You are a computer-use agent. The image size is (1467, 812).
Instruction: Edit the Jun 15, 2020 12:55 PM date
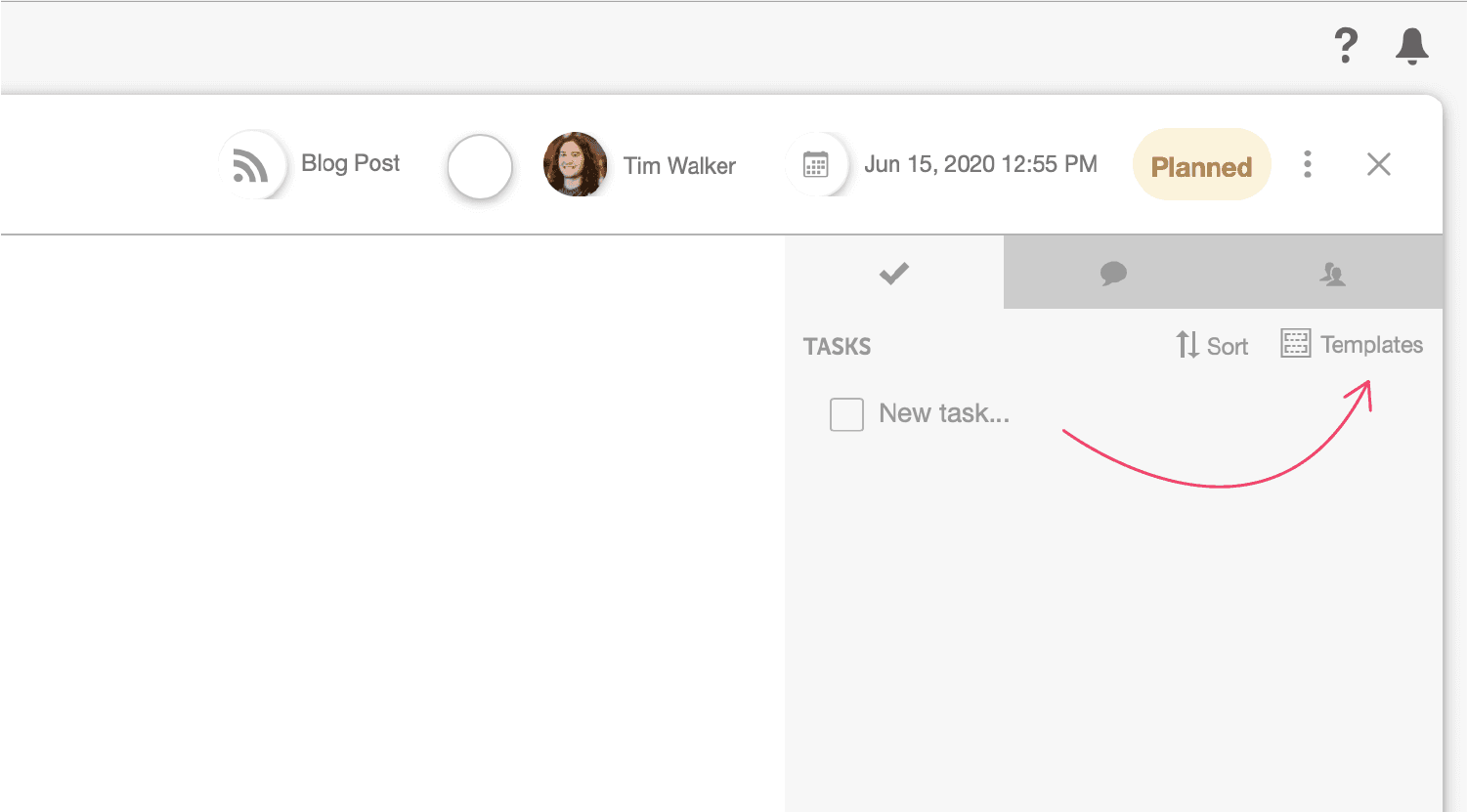(x=980, y=164)
